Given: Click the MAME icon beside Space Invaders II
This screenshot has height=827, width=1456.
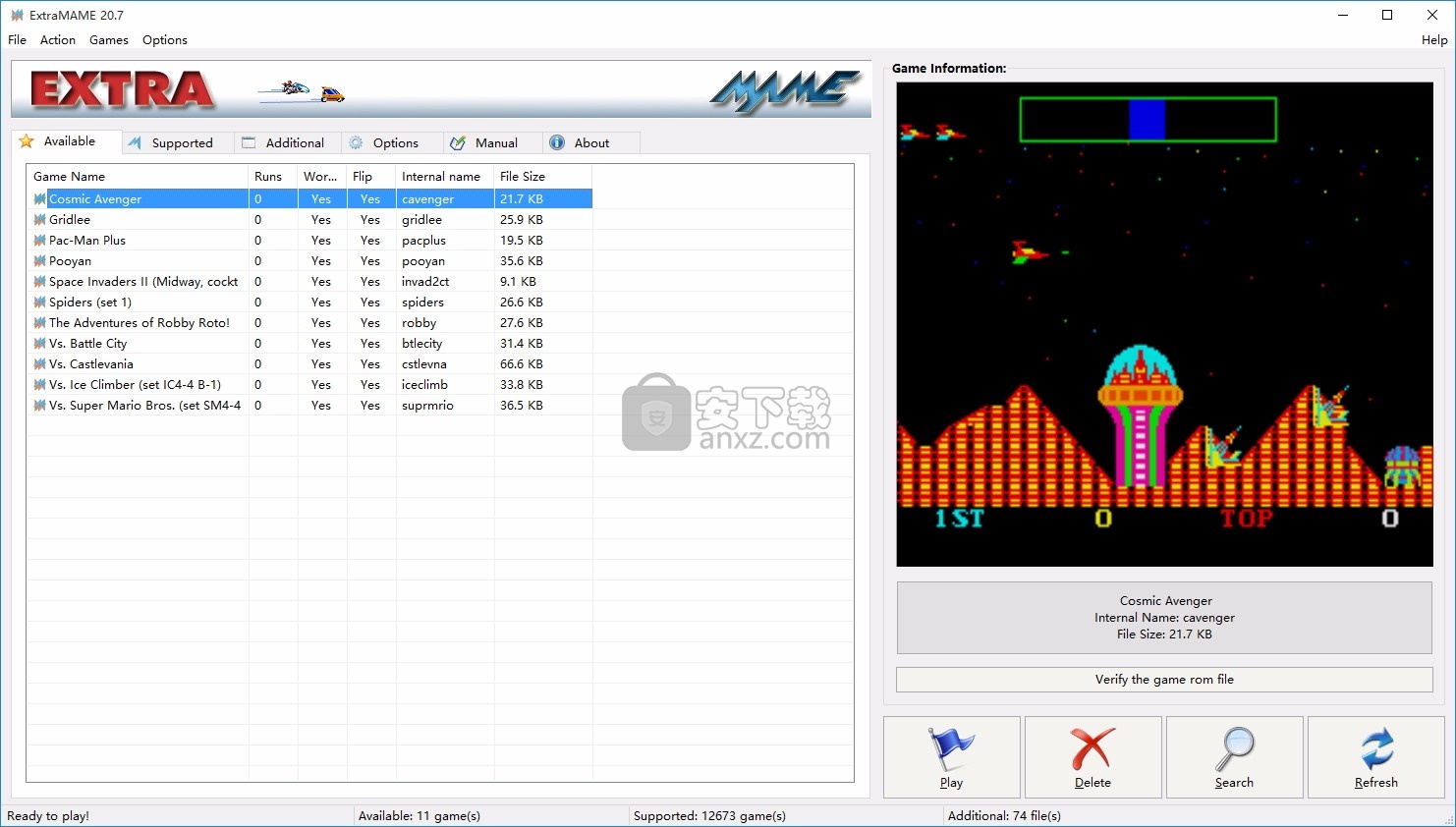Looking at the screenshot, I should 39,282.
